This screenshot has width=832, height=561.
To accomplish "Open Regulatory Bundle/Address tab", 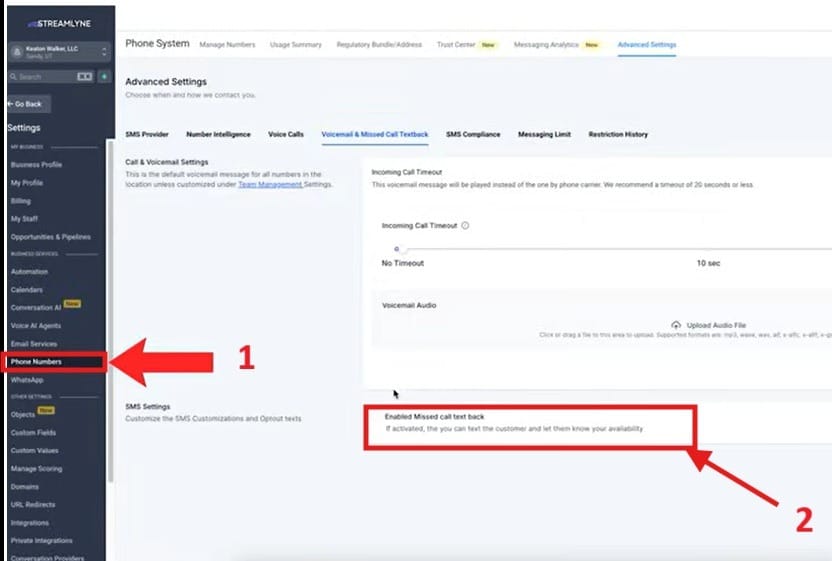I will 379,45.
